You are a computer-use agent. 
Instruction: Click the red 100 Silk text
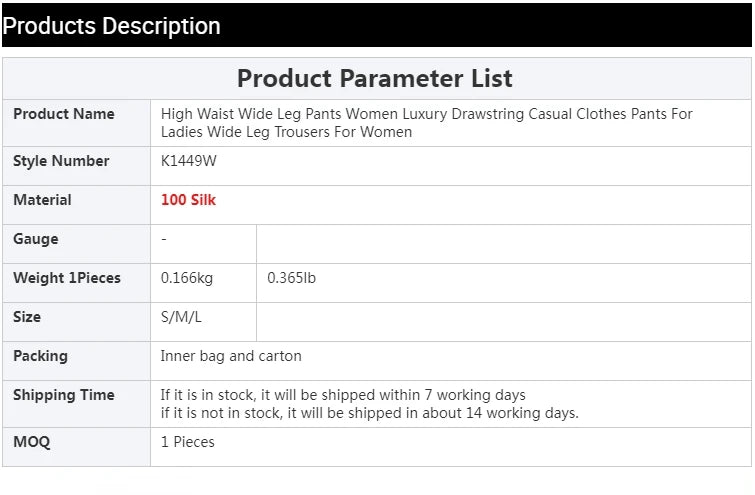pyautogui.click(x=188, y=200)
